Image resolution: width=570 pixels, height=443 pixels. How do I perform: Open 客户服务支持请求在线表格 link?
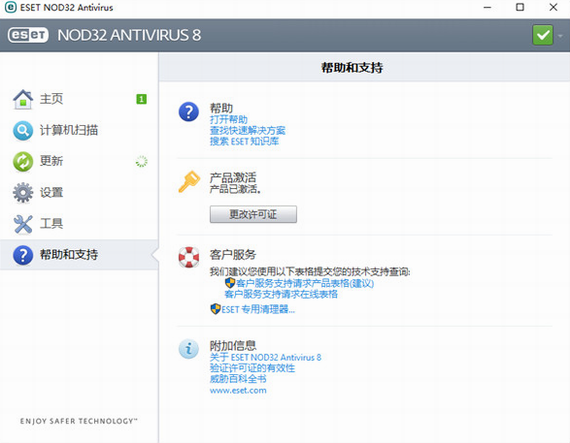point(281,294)
